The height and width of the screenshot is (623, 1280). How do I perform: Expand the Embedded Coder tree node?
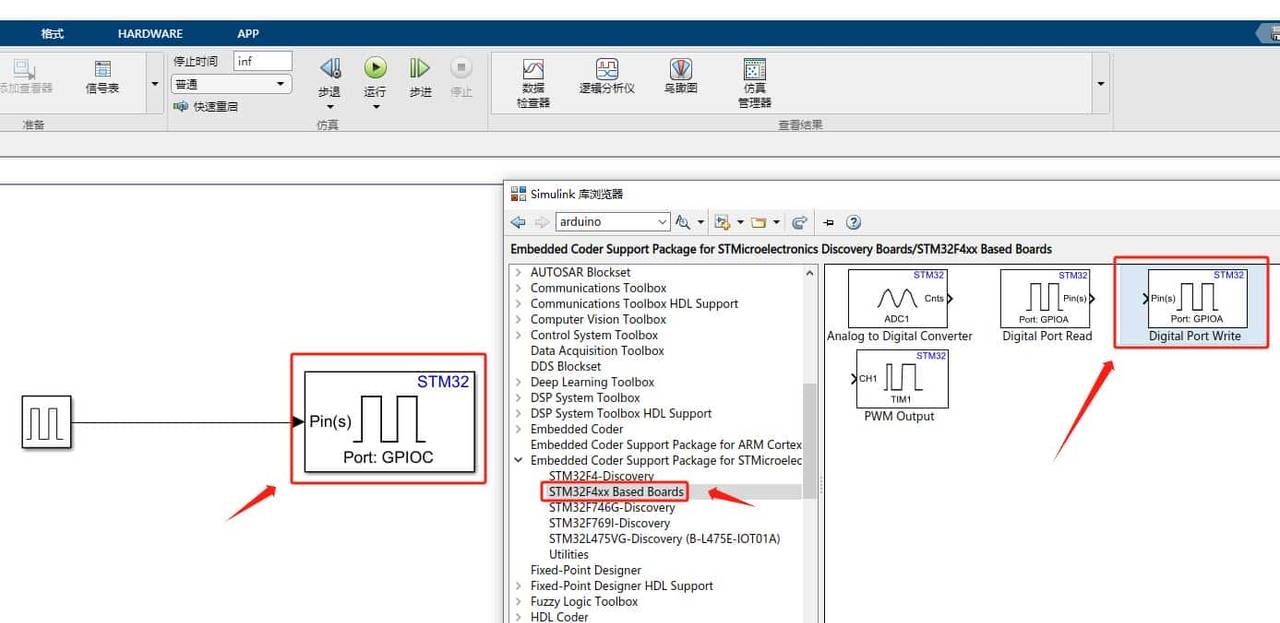pos(517,428)
